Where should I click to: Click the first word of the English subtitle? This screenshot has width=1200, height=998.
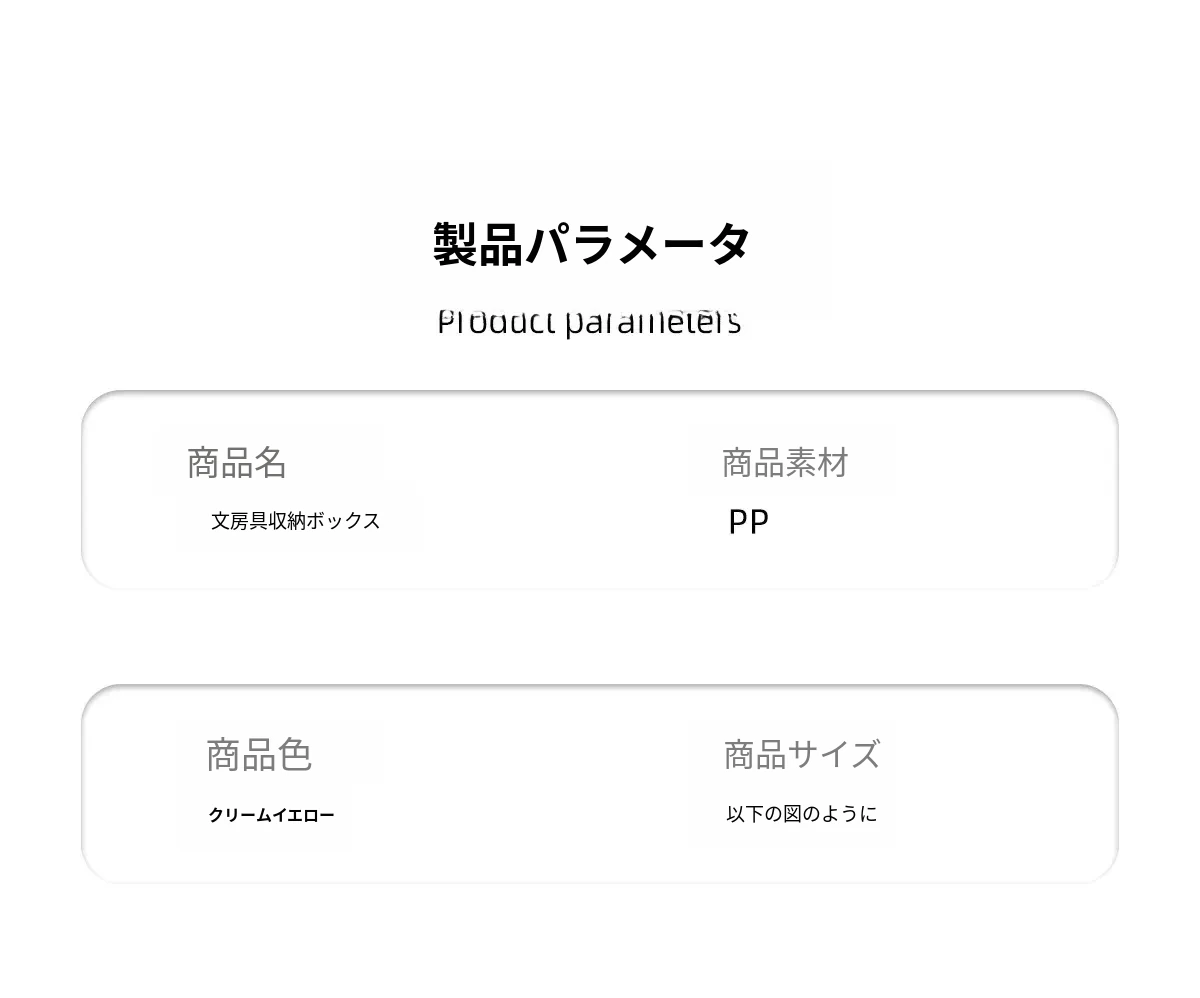[496, 323]
